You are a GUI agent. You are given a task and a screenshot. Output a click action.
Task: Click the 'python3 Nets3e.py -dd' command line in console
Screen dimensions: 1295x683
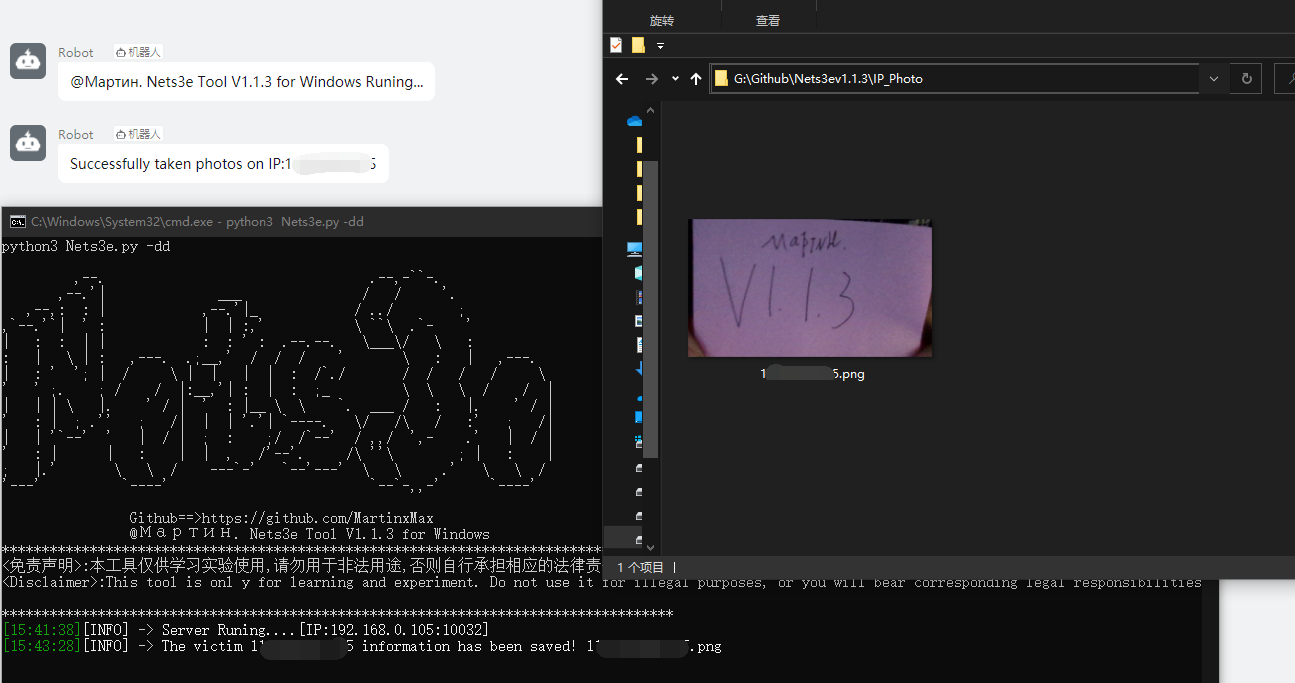click(x=86, y=246)
